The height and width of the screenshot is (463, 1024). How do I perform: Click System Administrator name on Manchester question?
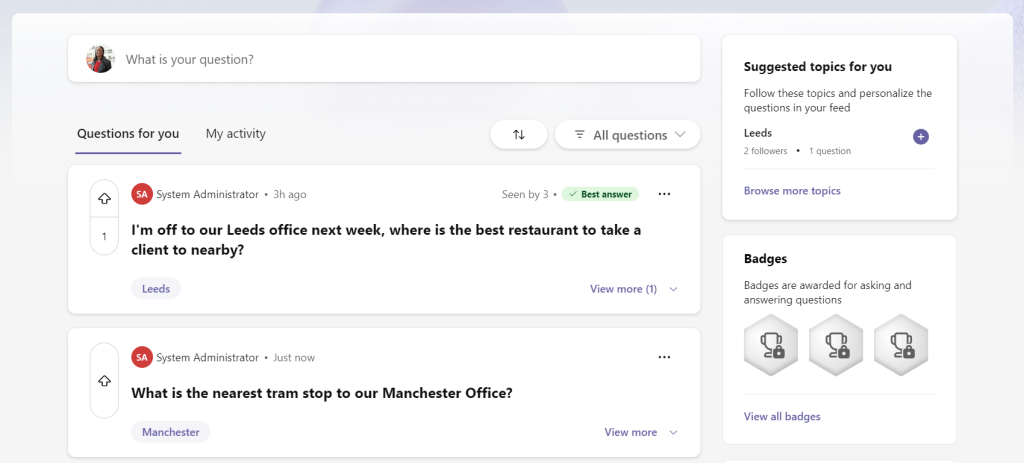(208, 358)
